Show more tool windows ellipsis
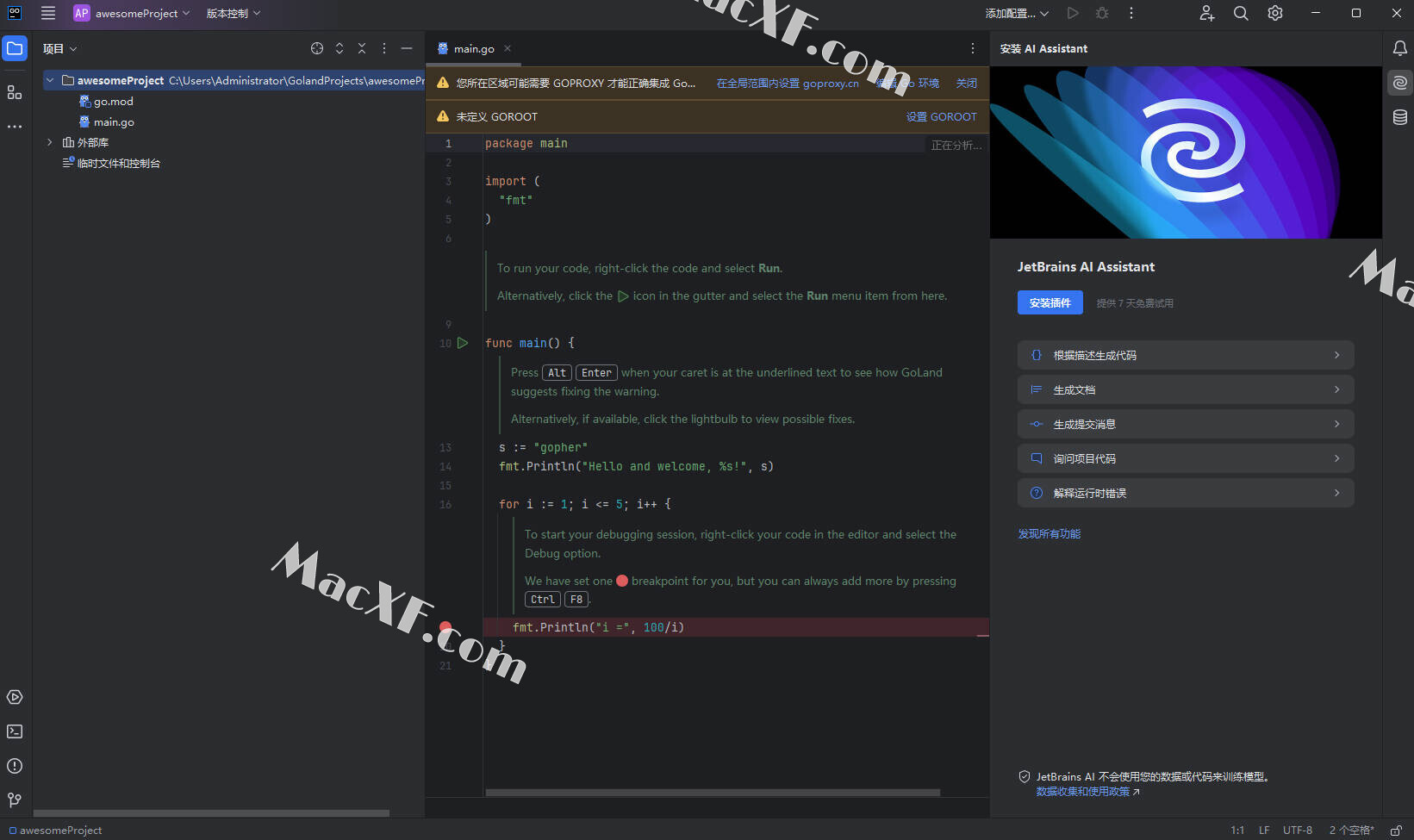 click(15, 127)
